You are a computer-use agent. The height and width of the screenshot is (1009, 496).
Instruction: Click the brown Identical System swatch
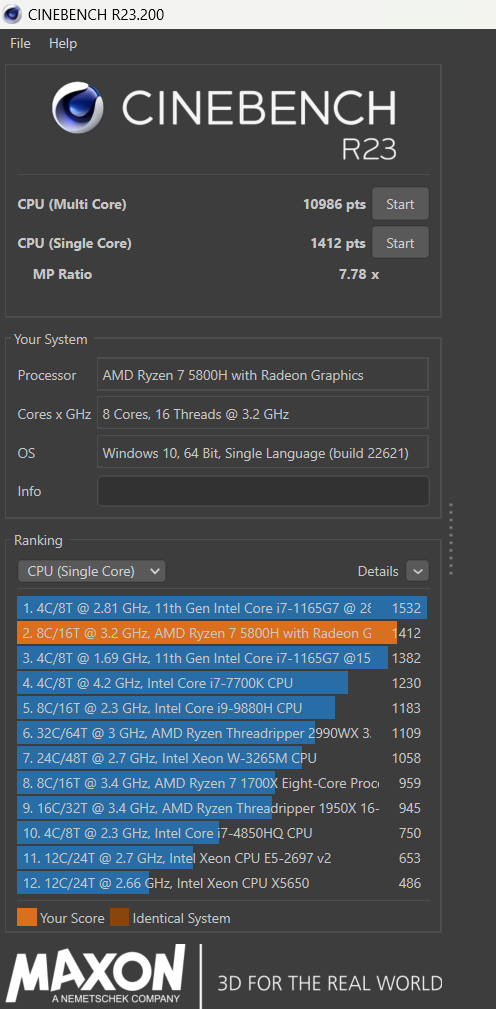[x=120, y=918]
